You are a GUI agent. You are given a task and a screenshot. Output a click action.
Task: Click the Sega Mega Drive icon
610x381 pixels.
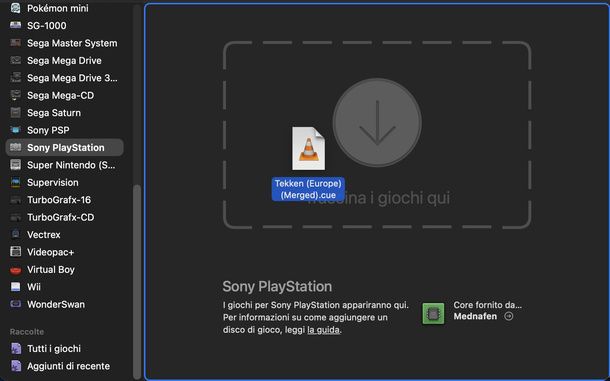[x=16, y=60]
